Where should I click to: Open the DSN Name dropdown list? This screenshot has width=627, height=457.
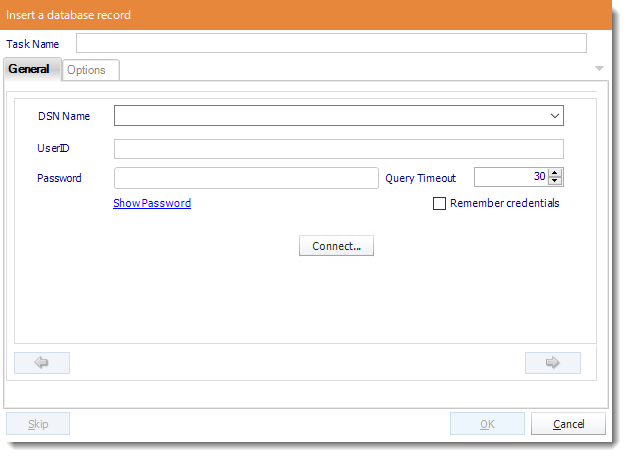[x=554, y=116]
